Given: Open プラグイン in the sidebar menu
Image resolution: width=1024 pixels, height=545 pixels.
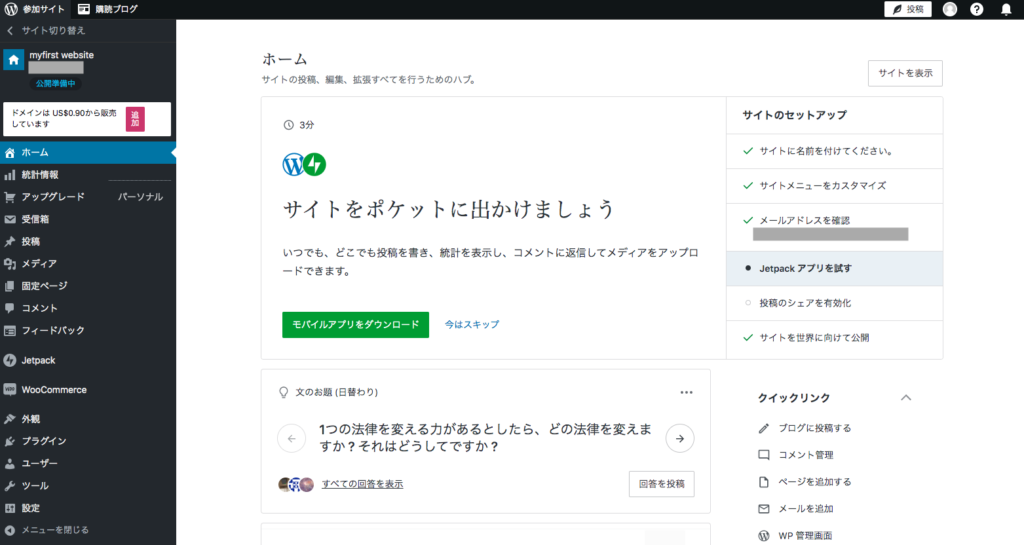Looking at the screenshot, I should 44,441.
